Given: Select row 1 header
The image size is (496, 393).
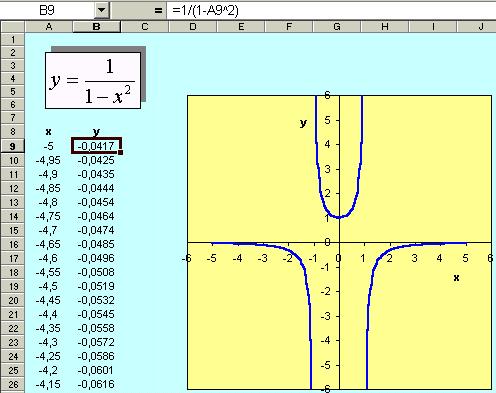Looking at the screenshot, I should [13, 40].
